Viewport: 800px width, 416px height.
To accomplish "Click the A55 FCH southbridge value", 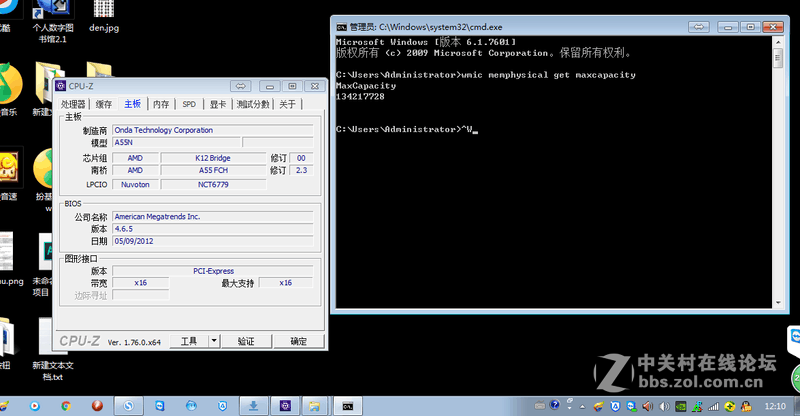I will pos(213,170).
